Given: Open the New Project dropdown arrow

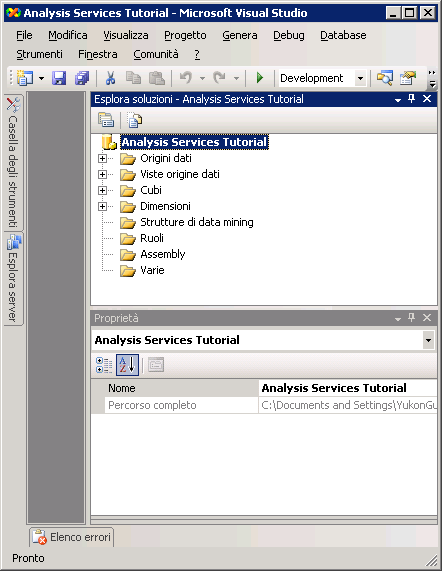Looking at the screenshot, I should click(42, 78).
